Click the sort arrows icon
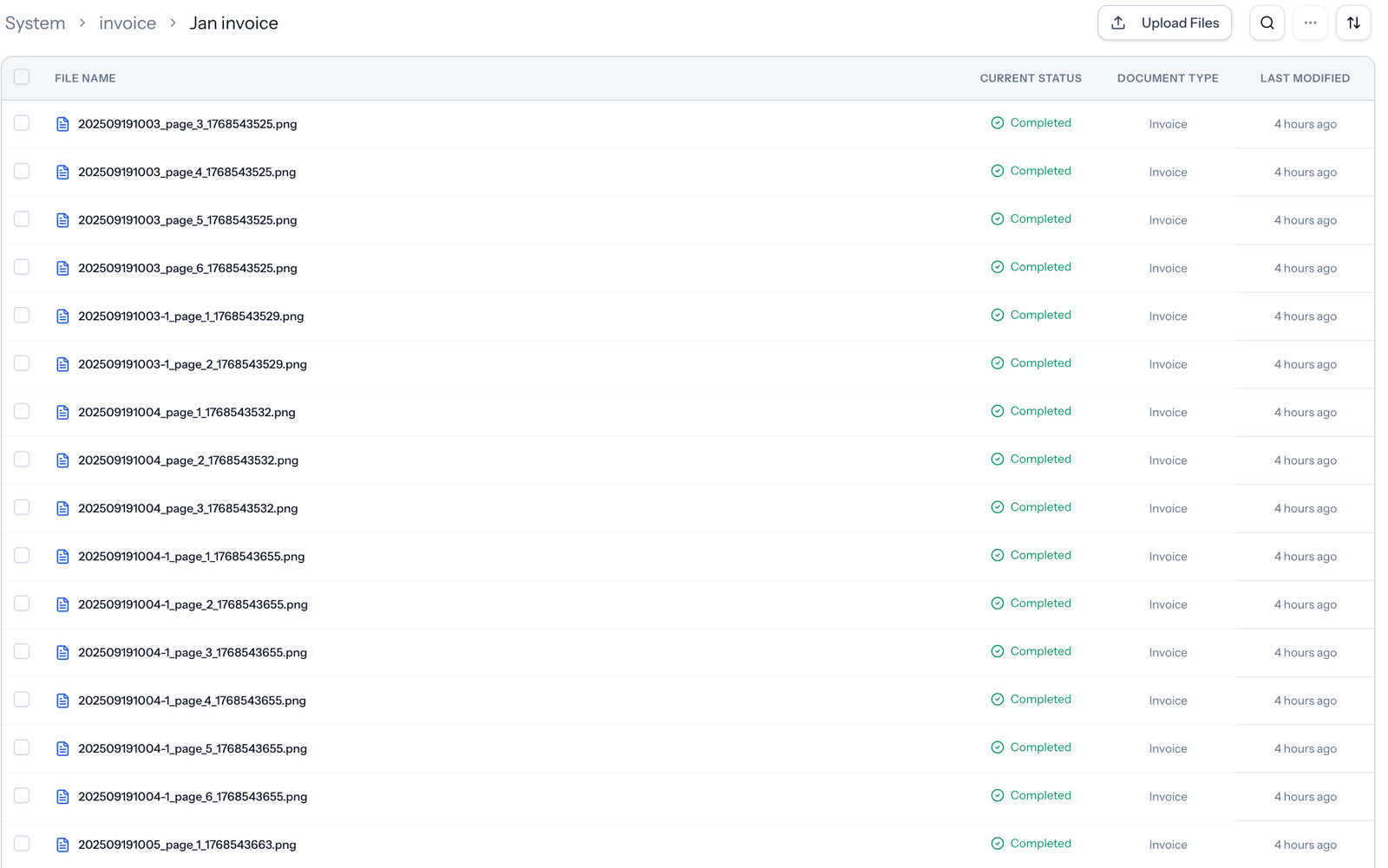The image size is (1388, 868). [x=1353, y=23]
